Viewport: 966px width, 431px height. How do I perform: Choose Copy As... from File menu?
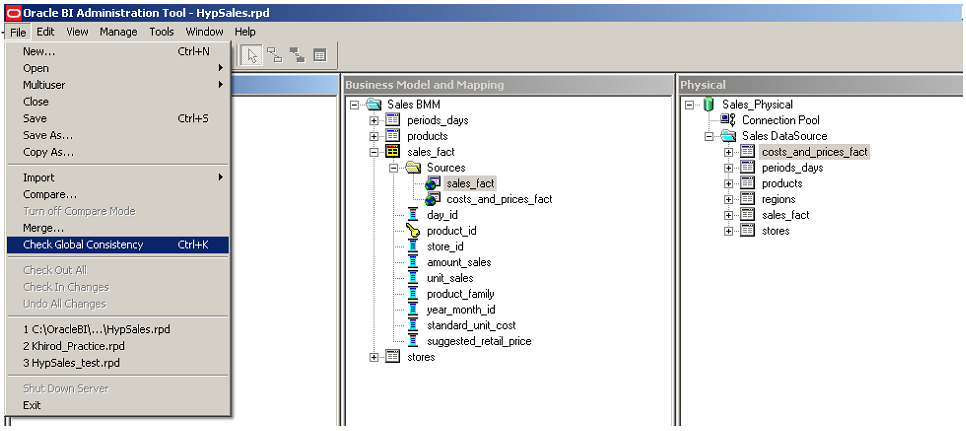pos(118,152)
